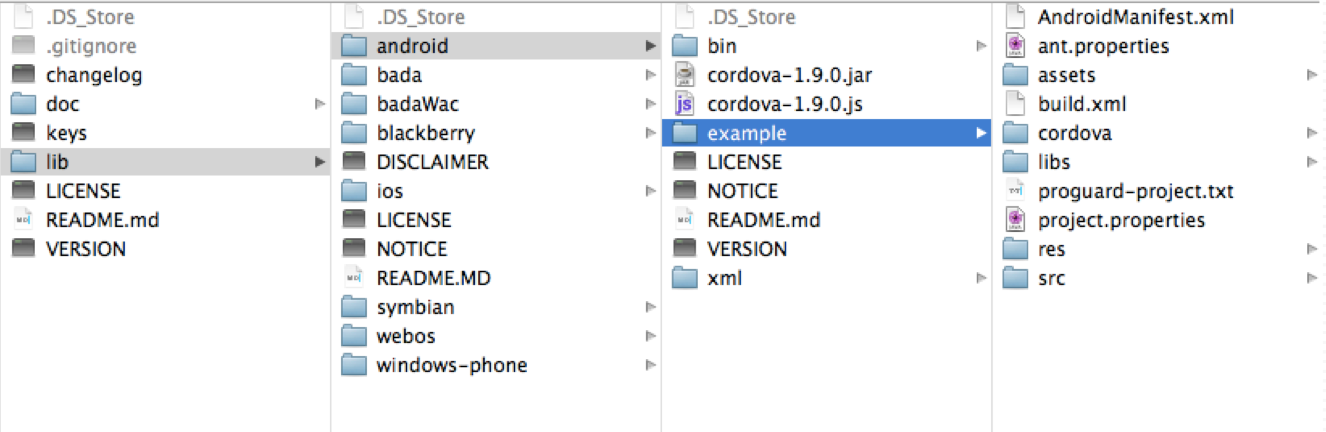Select the libs folder name
The image size is (1326, 432).
[x=1054, y=162]
